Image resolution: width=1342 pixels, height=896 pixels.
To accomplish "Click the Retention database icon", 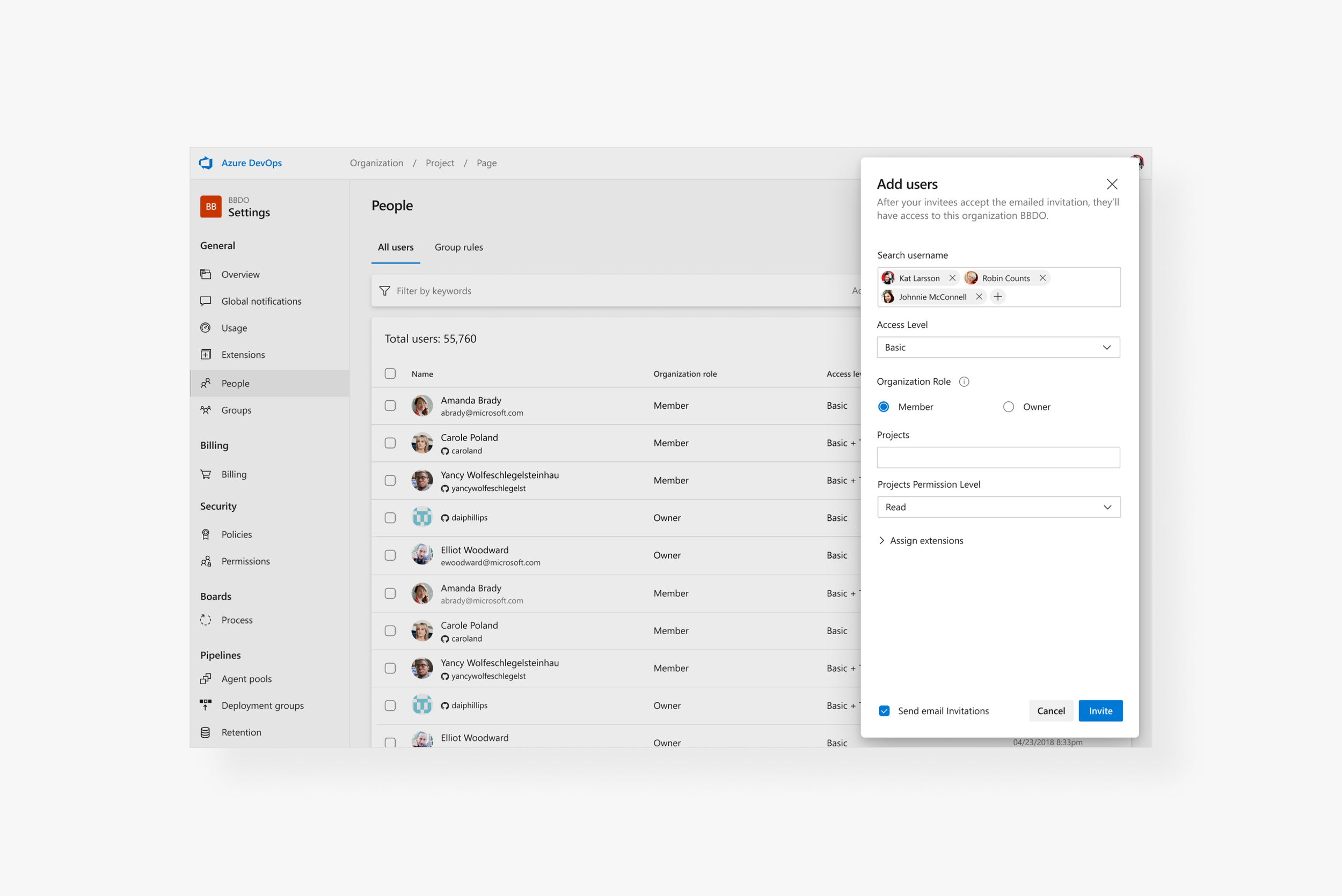I will pyautogui.click(x=206, y=732).
